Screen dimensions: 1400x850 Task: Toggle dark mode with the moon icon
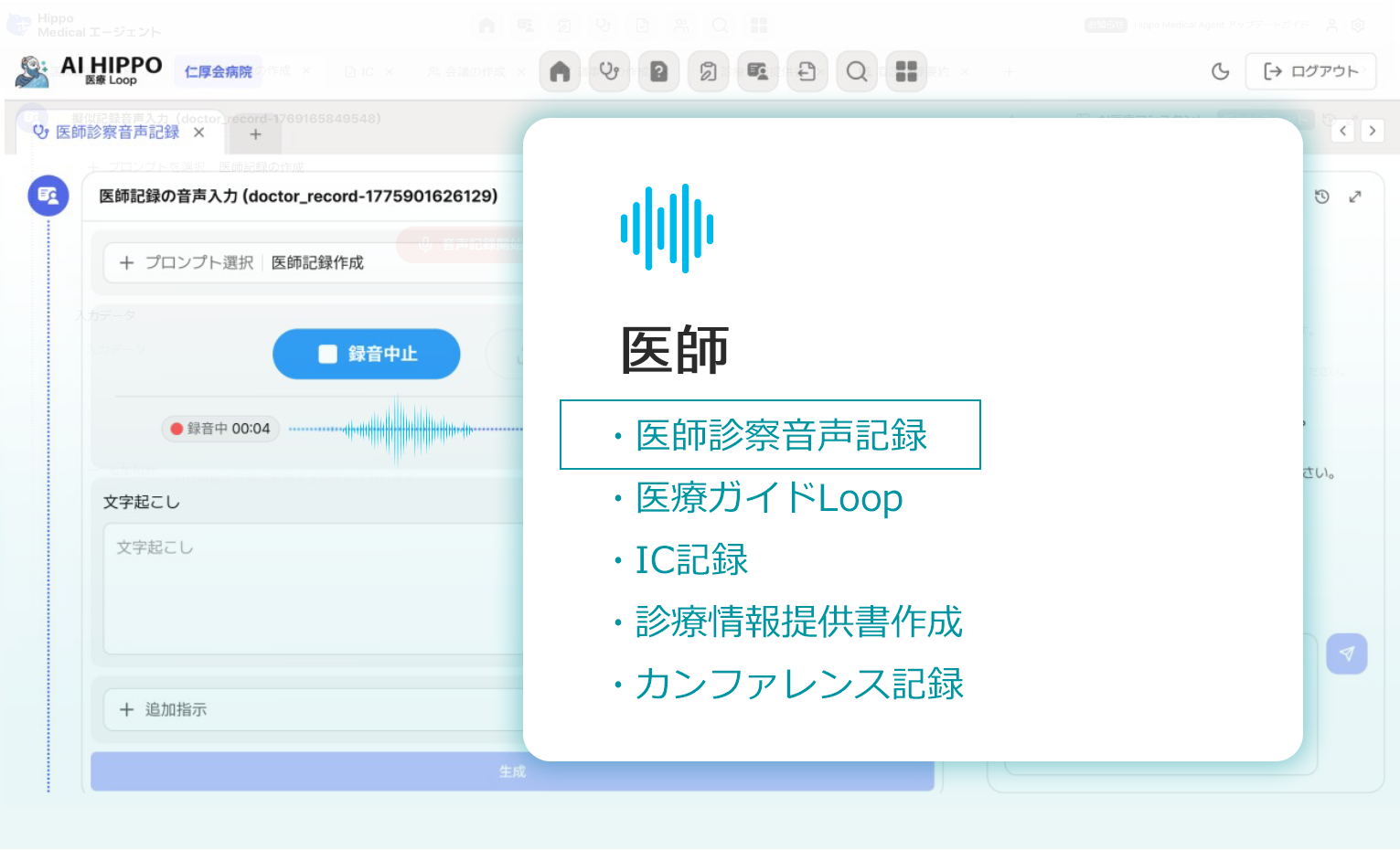click(1220, 70)
